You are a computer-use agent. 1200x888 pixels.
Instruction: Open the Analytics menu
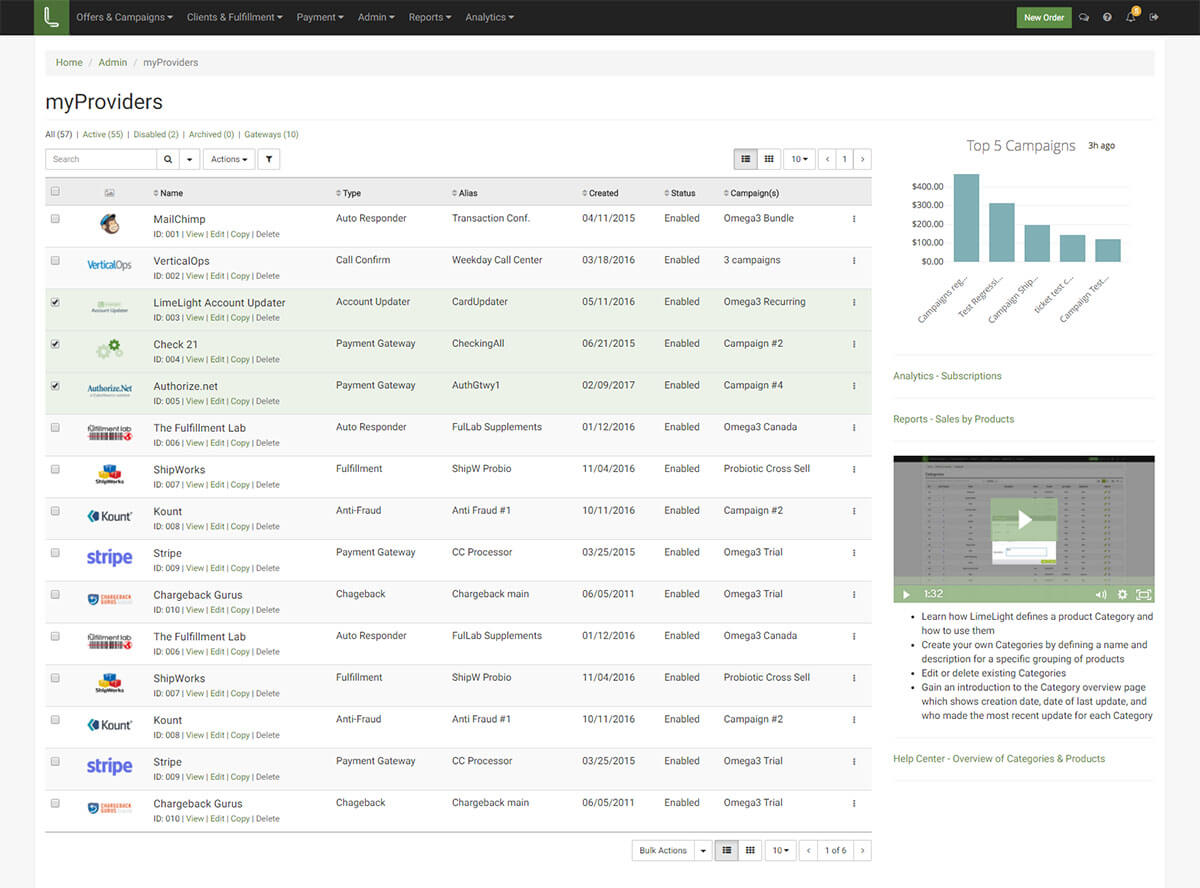[489, 17]
